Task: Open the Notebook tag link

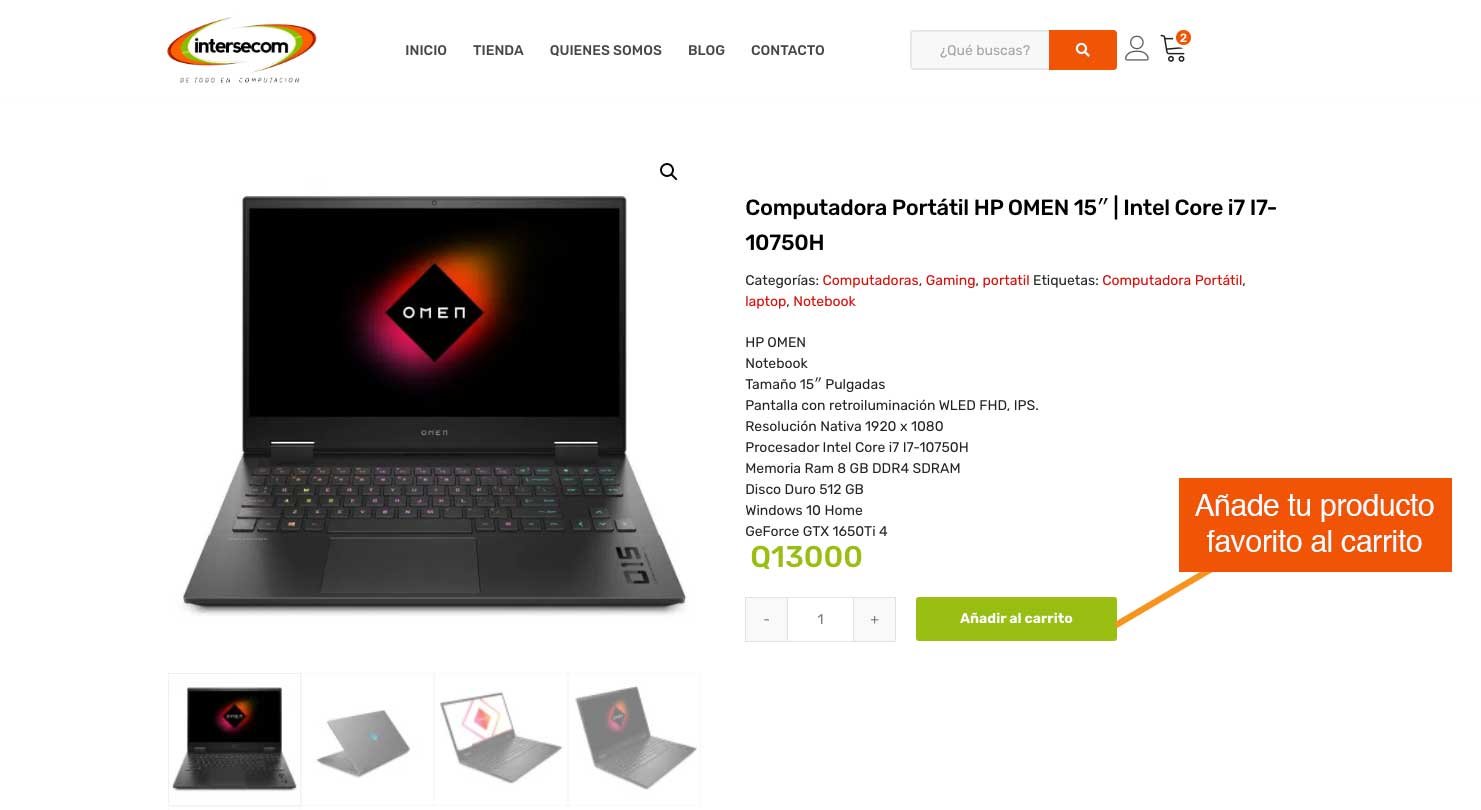Action: (824, 302)
